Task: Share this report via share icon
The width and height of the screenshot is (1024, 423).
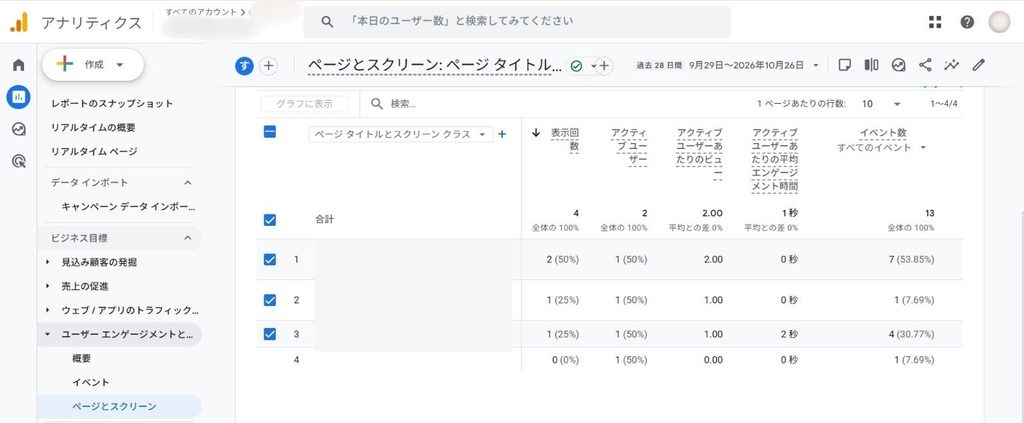Action: (925, 65)
